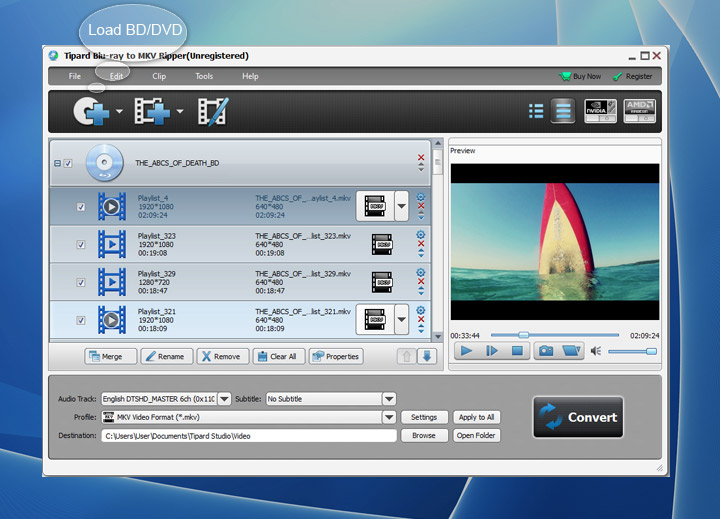Click the Playlist_321 film thumbnail

click(x=112, y=320)
